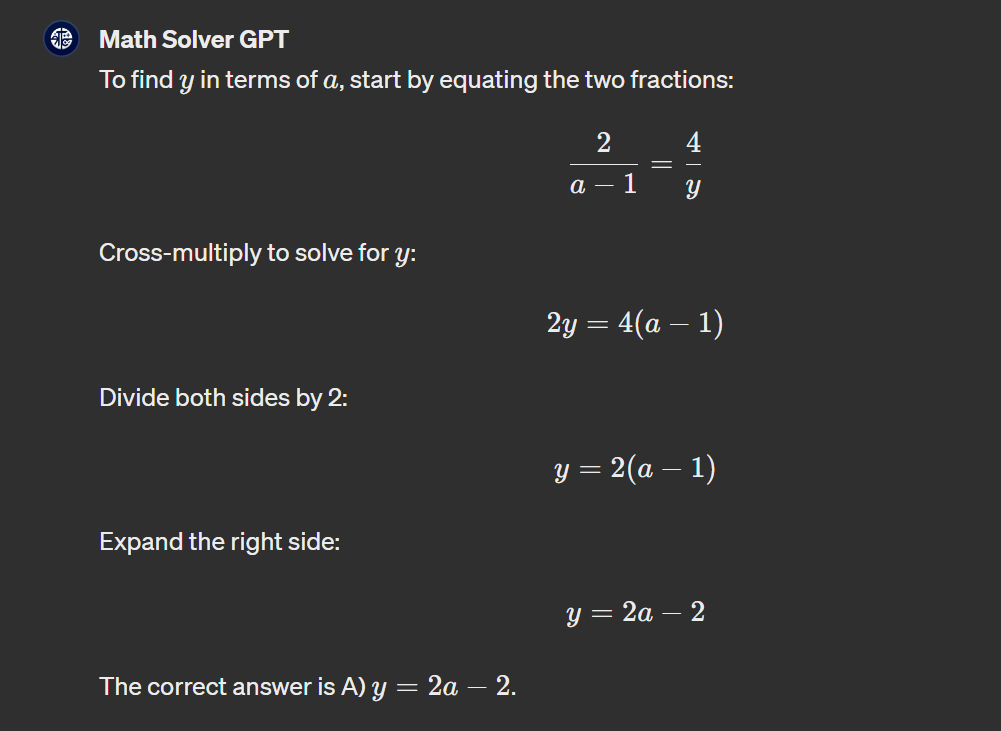
Task: Click the Cross-multiply to solve line
Action: click(258, 253)
